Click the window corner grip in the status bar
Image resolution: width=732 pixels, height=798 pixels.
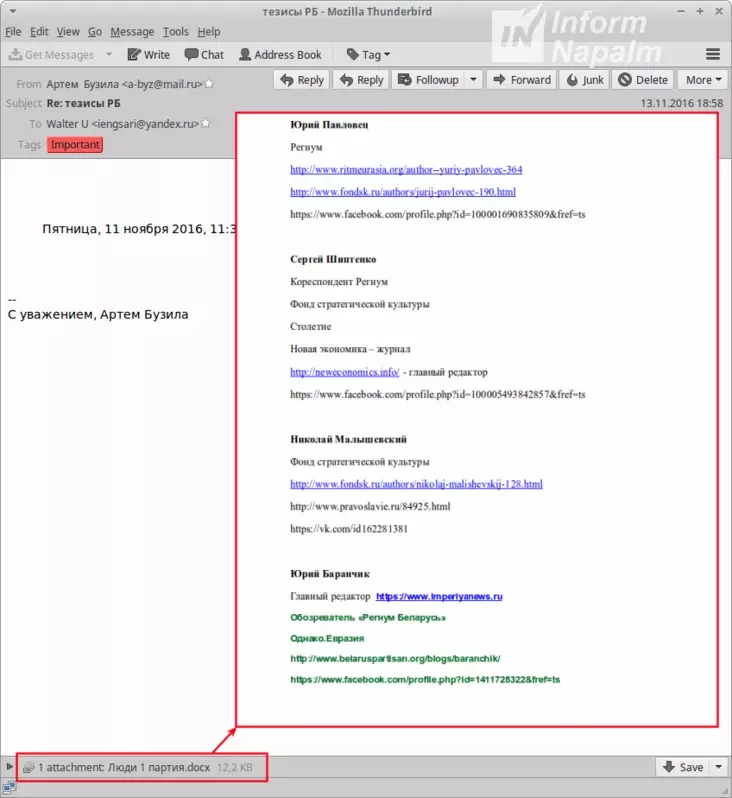[725, 791]
